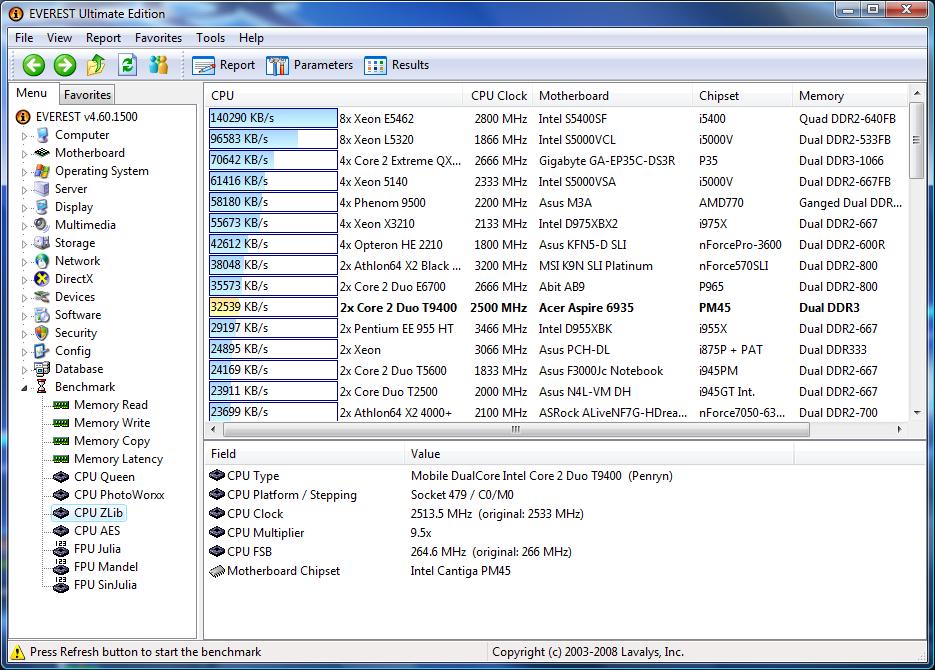Open the Memory Copy benchmark
935x670 pixels.
(x=112, y=441)
